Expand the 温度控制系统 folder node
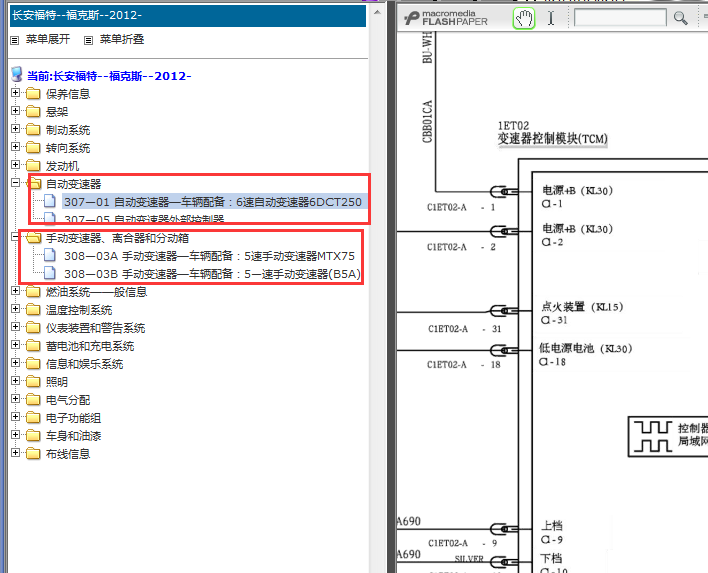This screenshot has height=573, width=708. click(15, 309)
